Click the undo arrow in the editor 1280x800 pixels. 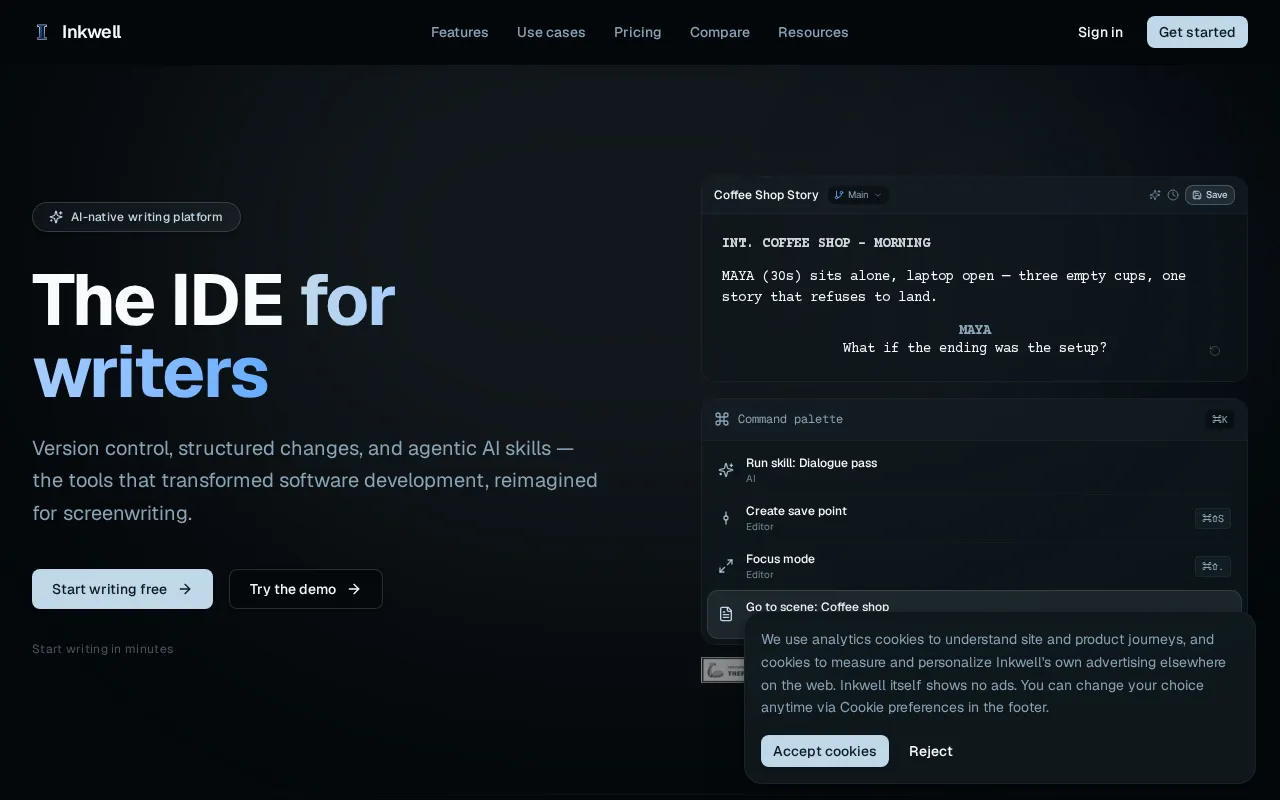click(1215, 351)
